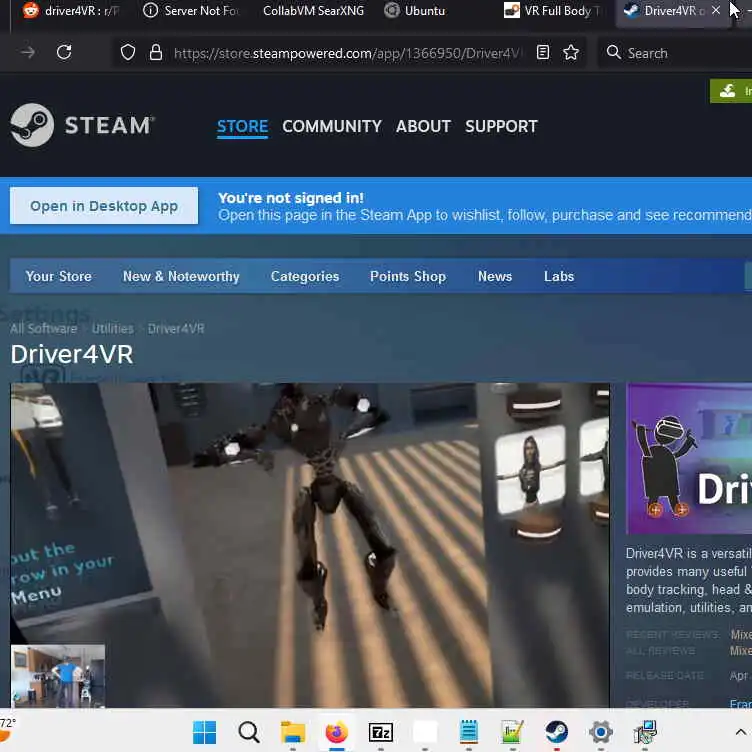Open the ABOUT page
The width and height of the screenshot is (752, 752).
423,127
